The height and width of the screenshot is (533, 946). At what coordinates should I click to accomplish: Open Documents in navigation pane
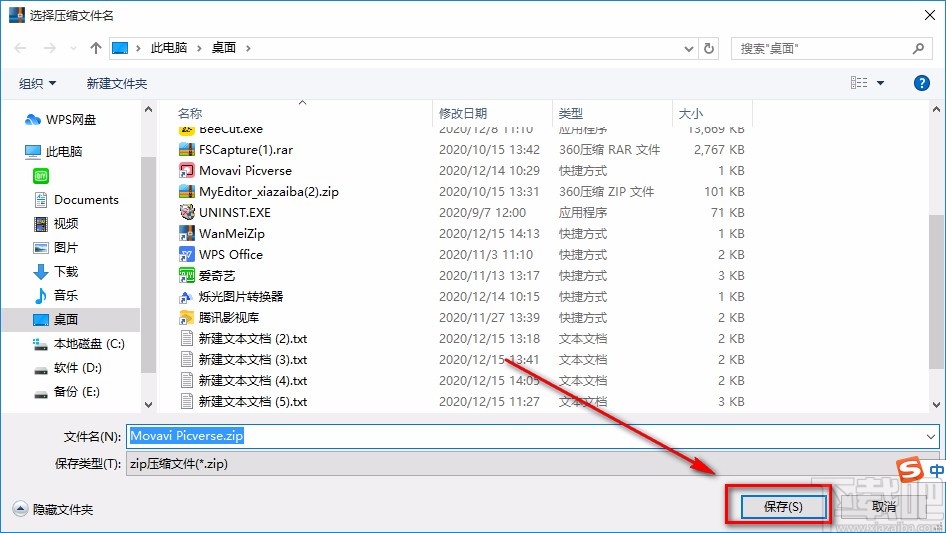(76, 199)
